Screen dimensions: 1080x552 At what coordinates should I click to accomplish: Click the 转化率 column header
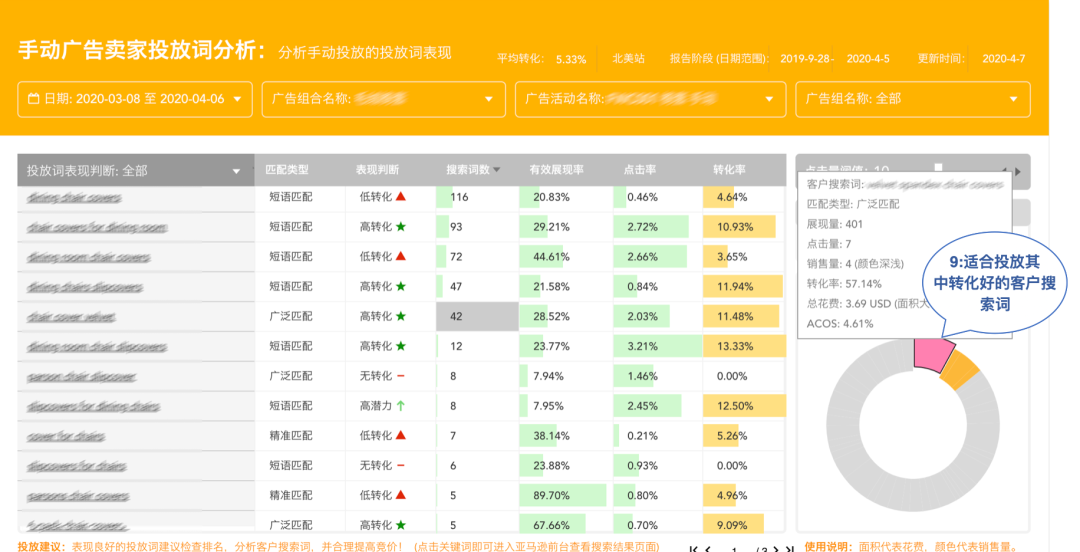click(729, 170)
